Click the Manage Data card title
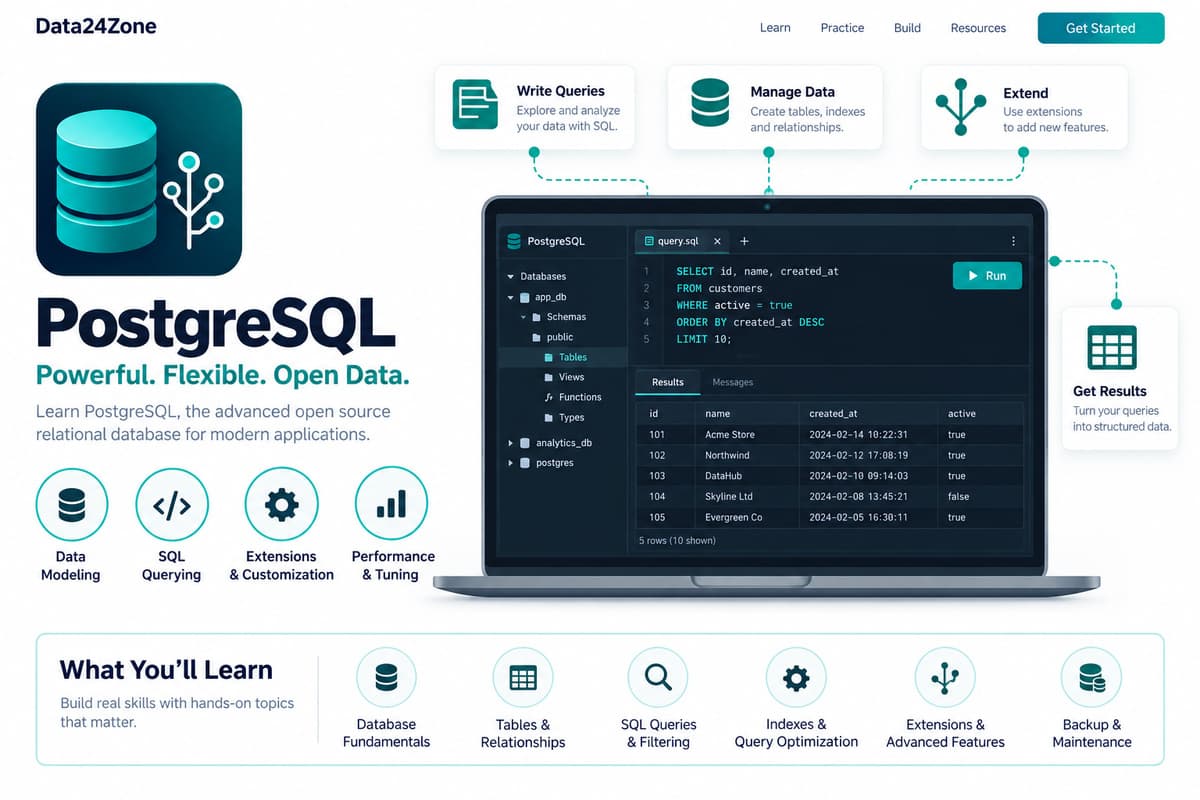 click(793, 92)
